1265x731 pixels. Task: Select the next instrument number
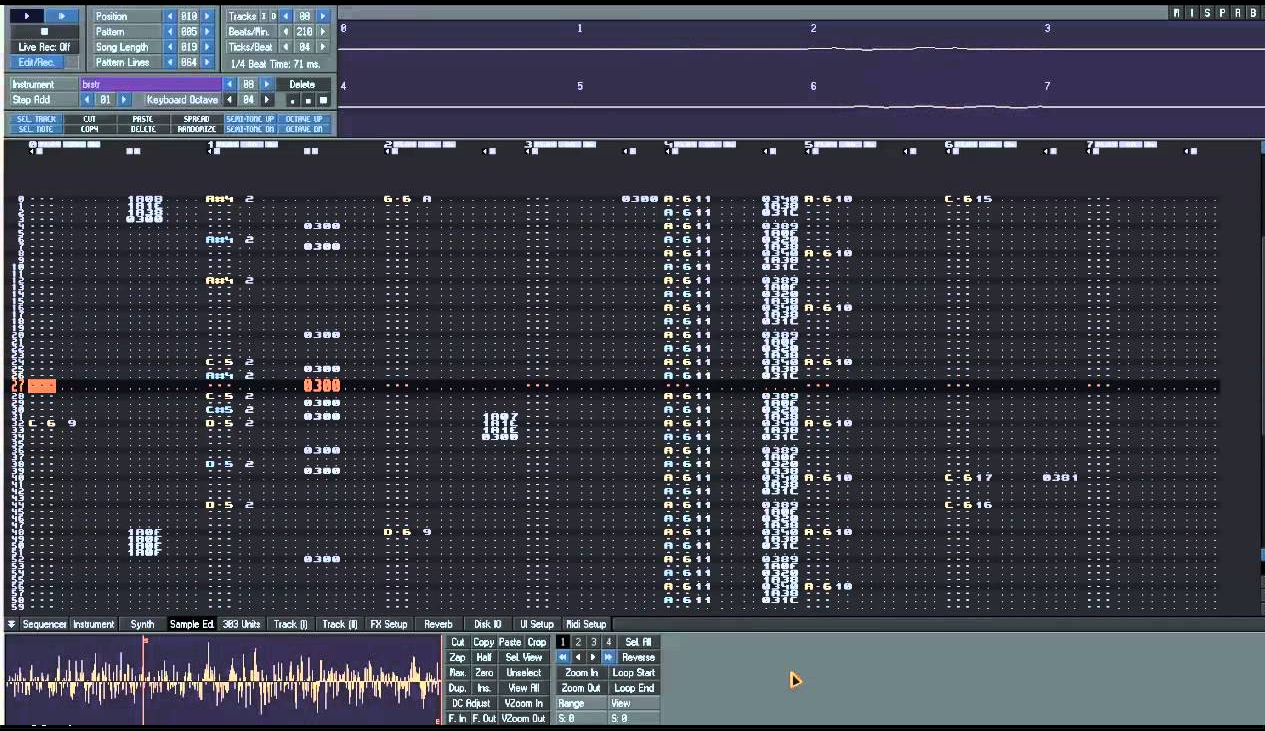[267, 85]
